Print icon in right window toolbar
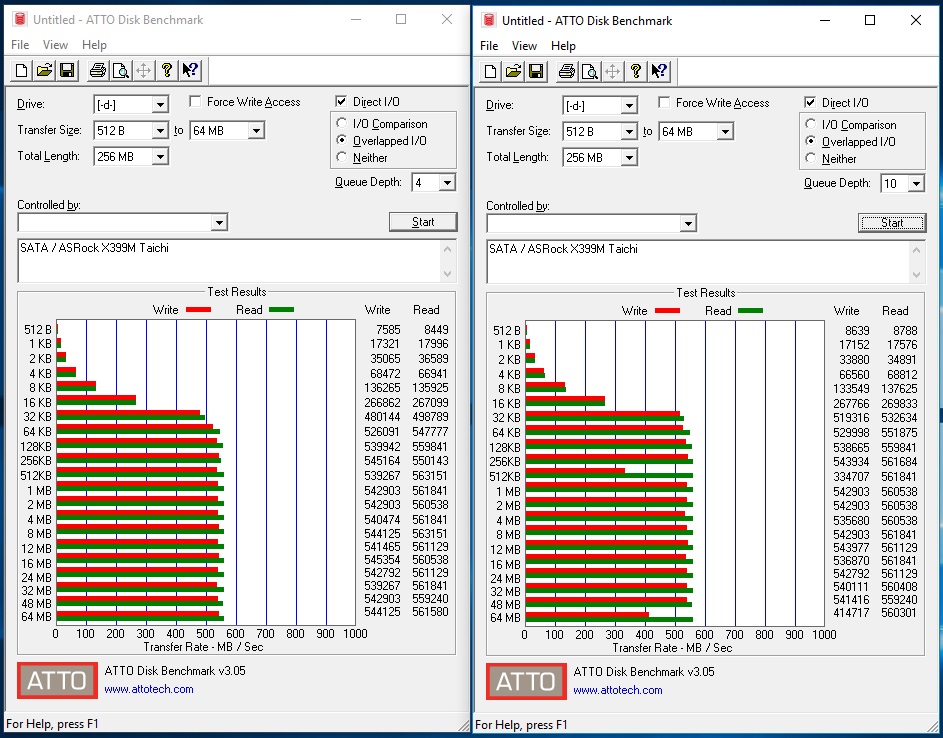The image size is (943, 738). click(566, 72)
